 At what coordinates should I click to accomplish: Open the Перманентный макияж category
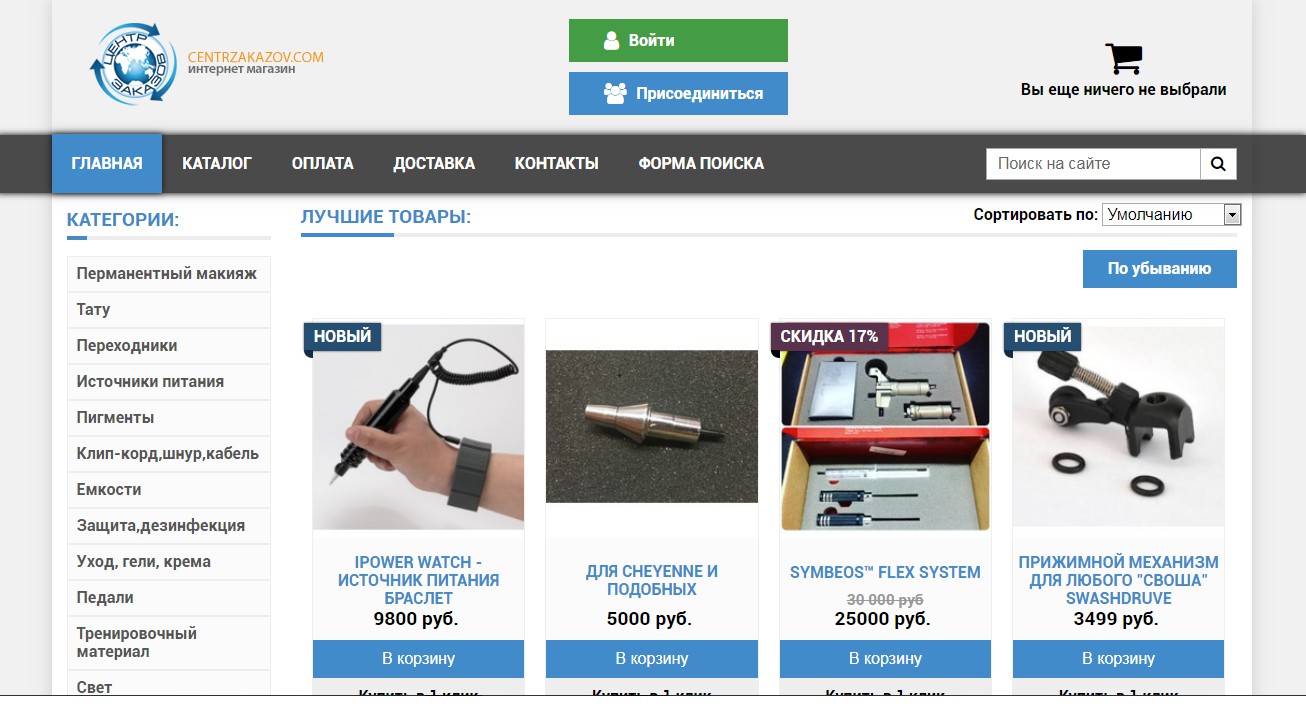168,274
